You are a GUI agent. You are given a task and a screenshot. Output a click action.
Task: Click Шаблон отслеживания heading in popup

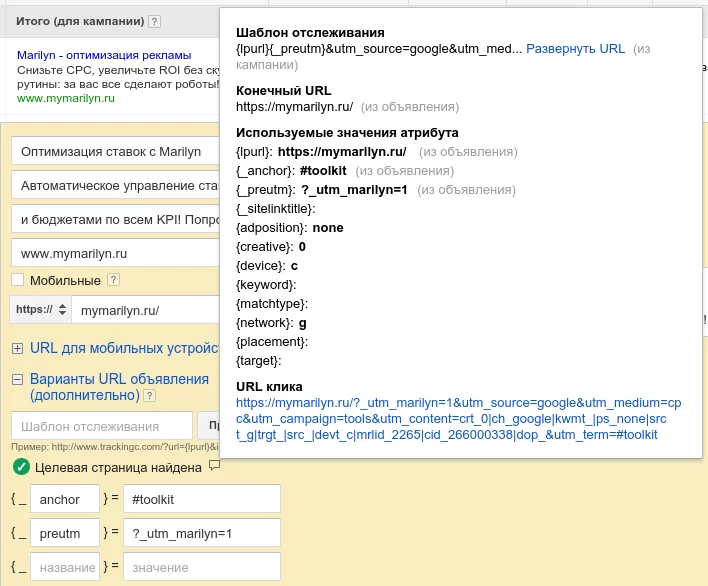click(x=310, y=33)
